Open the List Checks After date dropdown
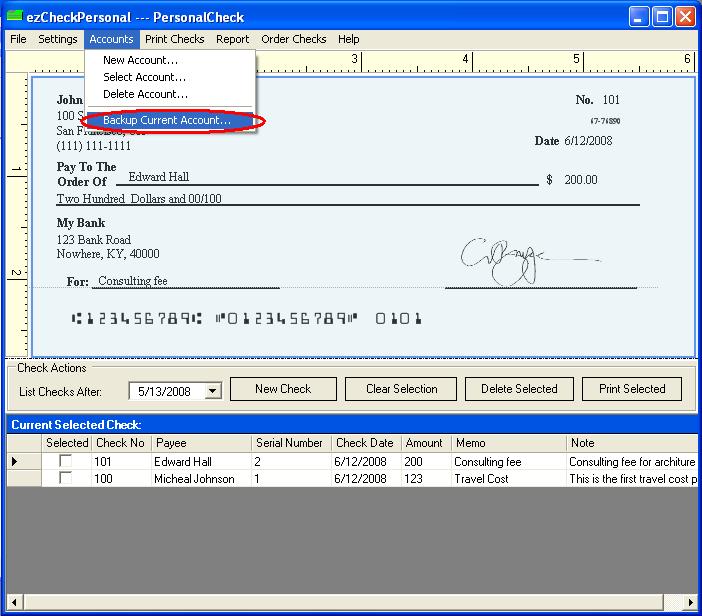Viewport: 702px width, 616px height. 212,391
